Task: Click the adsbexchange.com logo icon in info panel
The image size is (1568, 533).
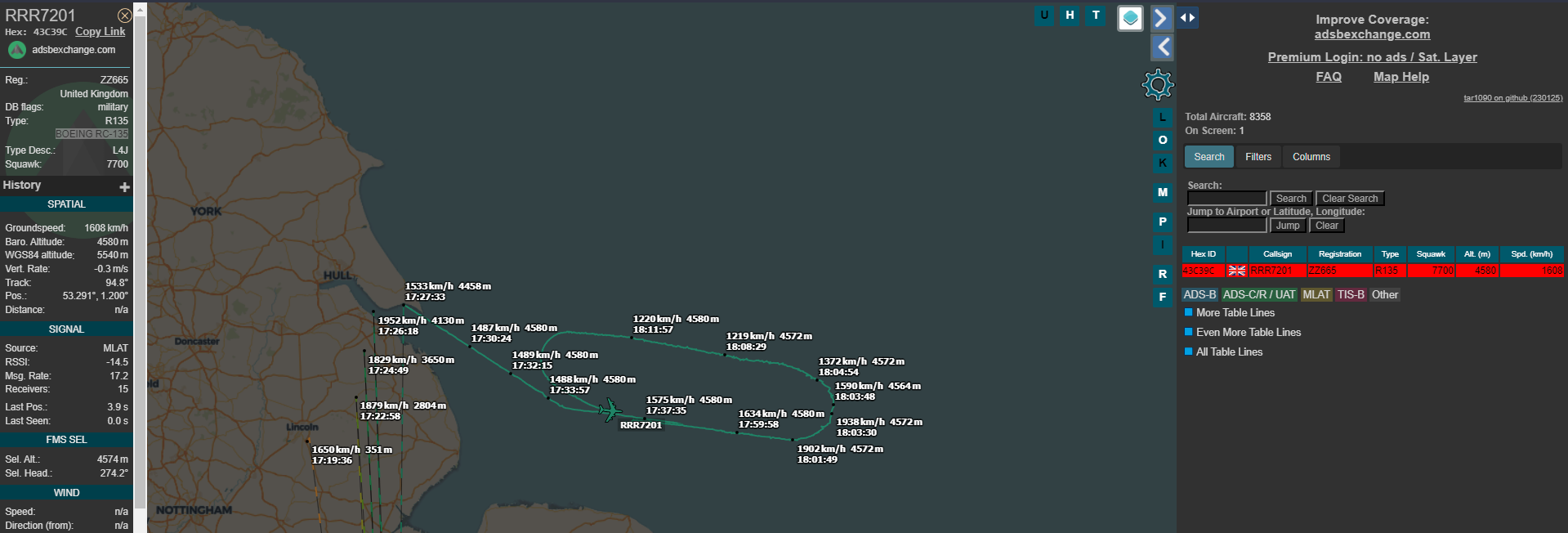Action: coord(16,50)
